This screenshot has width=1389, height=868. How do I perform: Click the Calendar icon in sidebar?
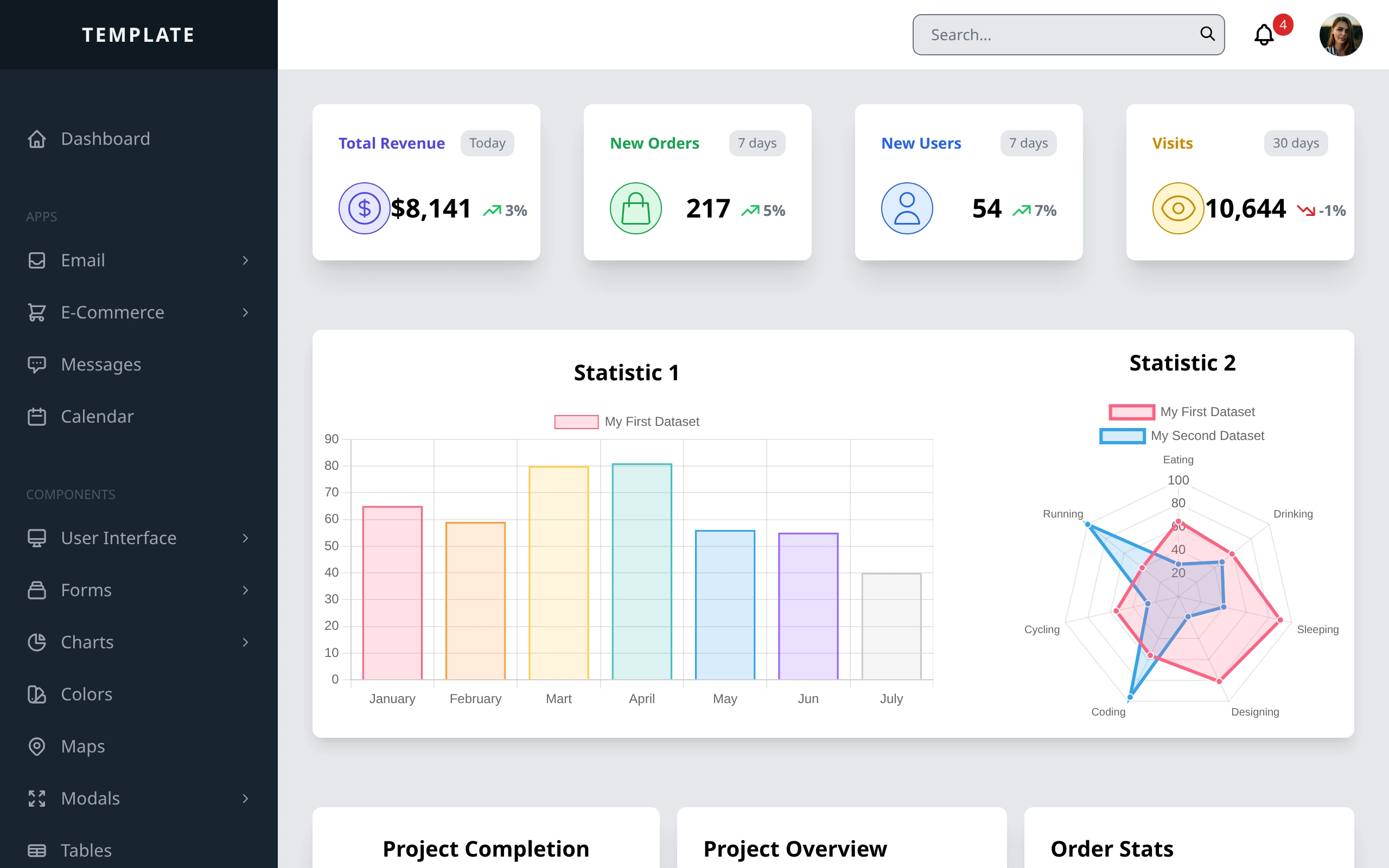coord(37,416)
